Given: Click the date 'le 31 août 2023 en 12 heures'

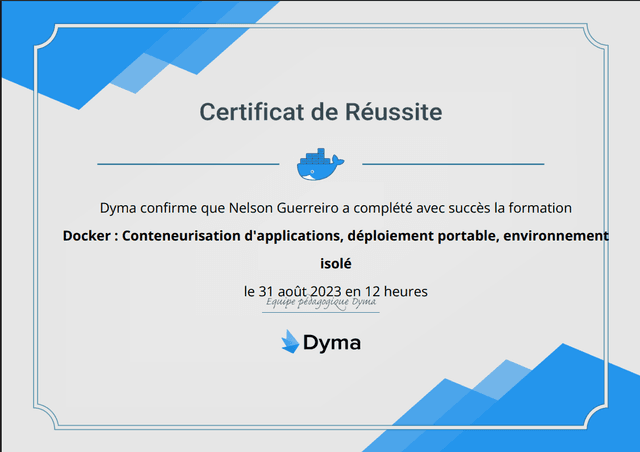Looking at the screenshot, I should pyautogui.click(x=336, y=291).
